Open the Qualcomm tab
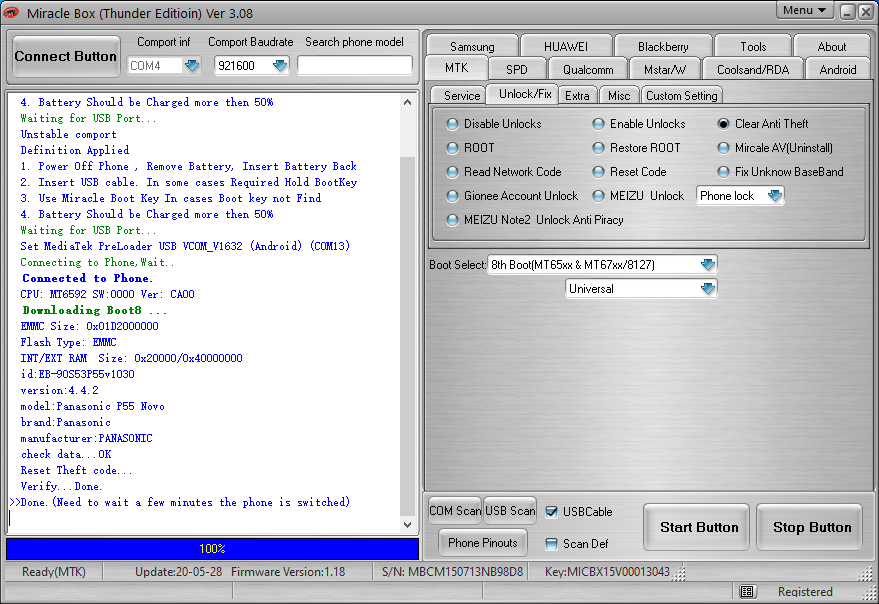 click(587, 70)
